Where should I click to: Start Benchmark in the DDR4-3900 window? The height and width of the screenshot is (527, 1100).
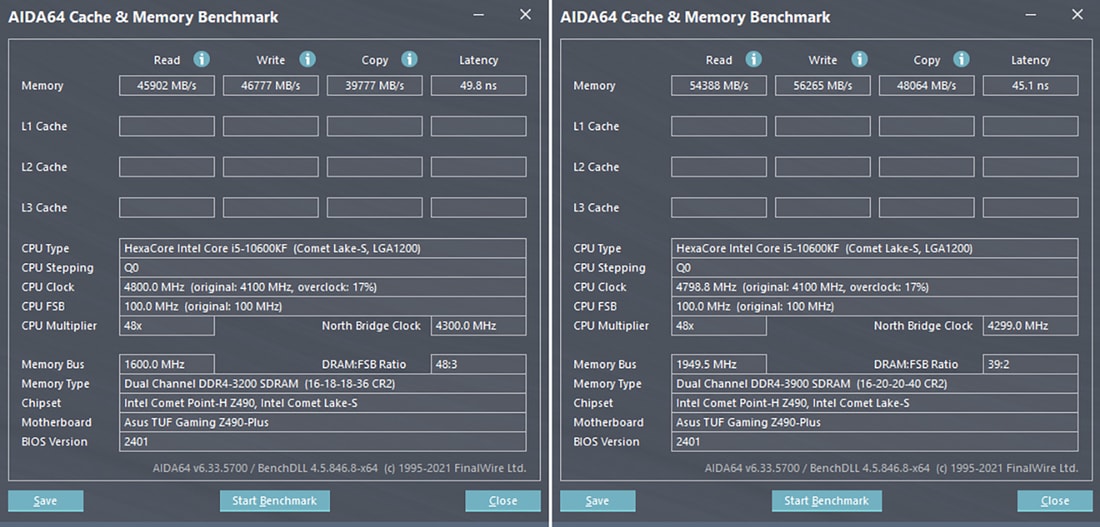(826, 501)
